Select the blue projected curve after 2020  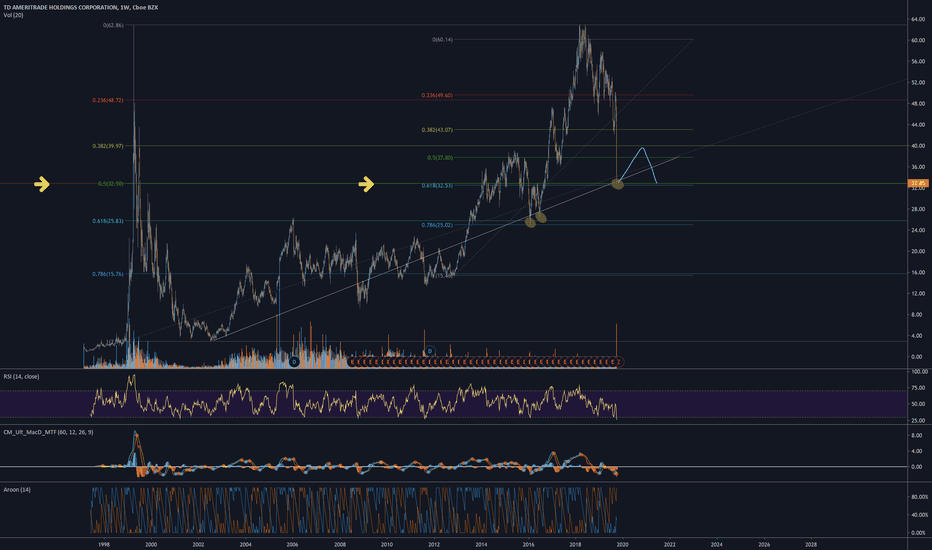639,165
